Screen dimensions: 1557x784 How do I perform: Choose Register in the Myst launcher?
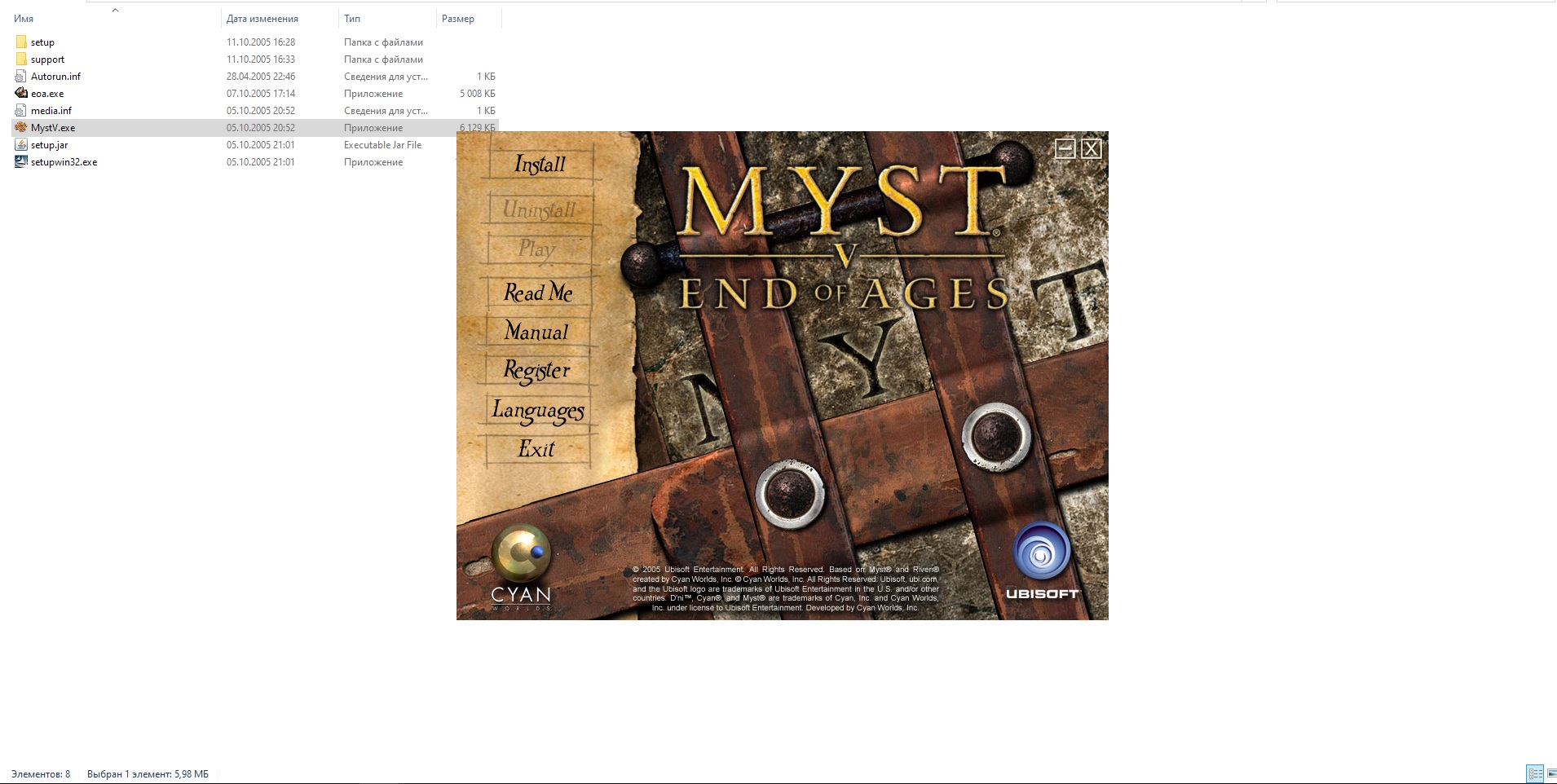click(536, 371)
